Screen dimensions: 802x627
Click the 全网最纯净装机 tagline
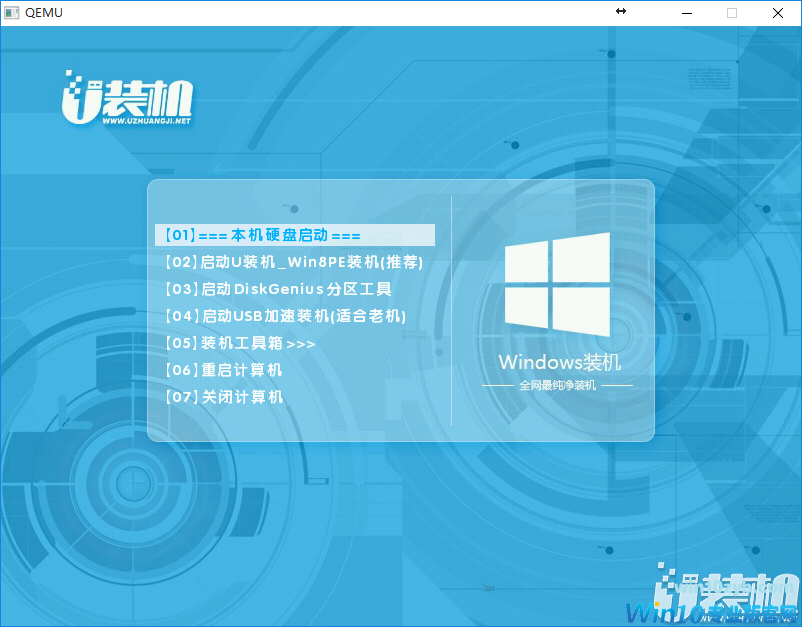pos(557,385)
